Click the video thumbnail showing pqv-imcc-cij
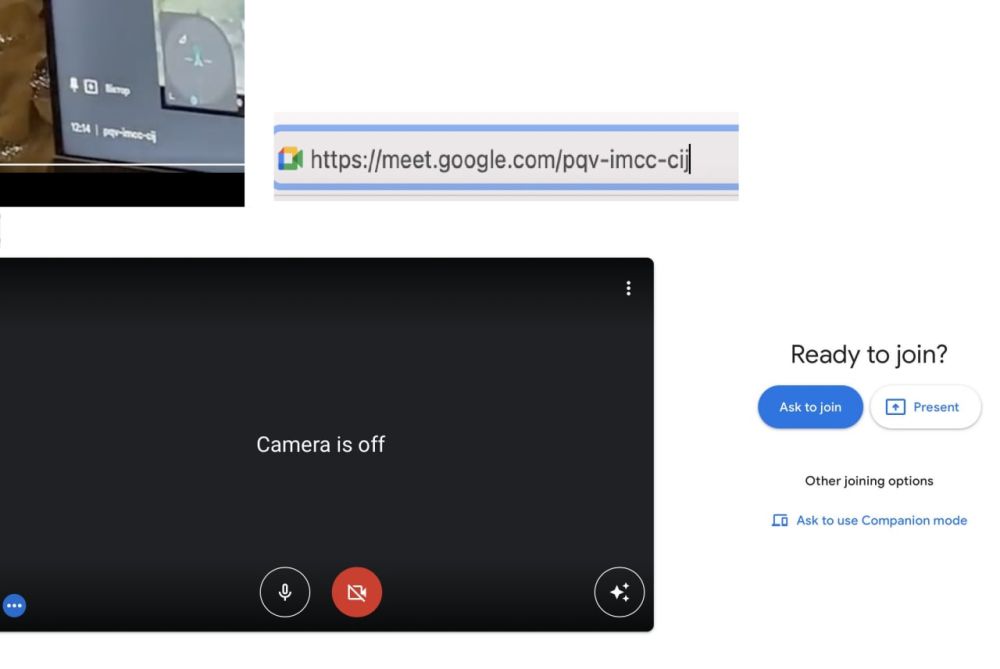This screenshot has width=1000, height=669. [122, 103]
